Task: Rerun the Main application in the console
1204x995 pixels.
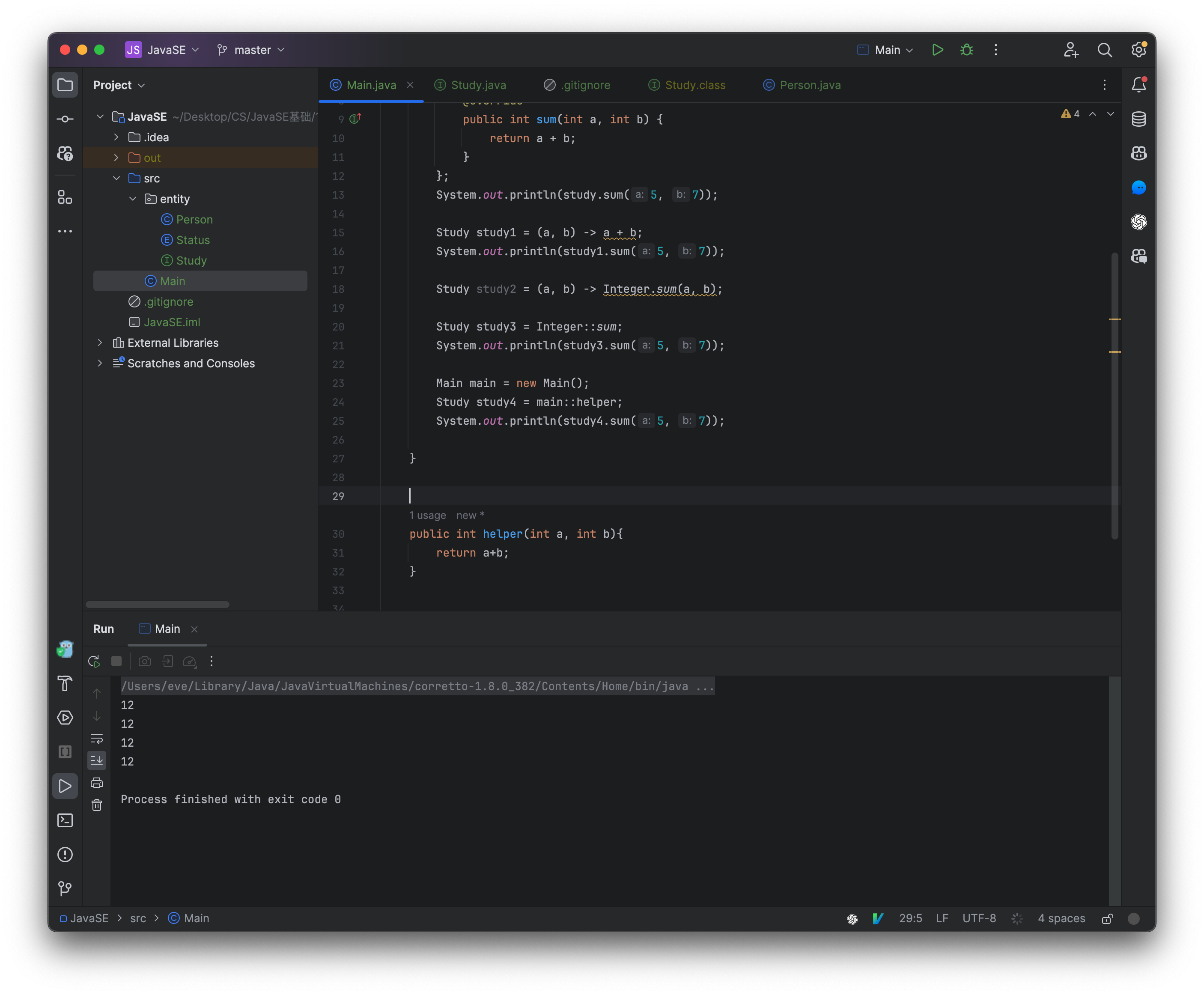Action: point(94,661)
